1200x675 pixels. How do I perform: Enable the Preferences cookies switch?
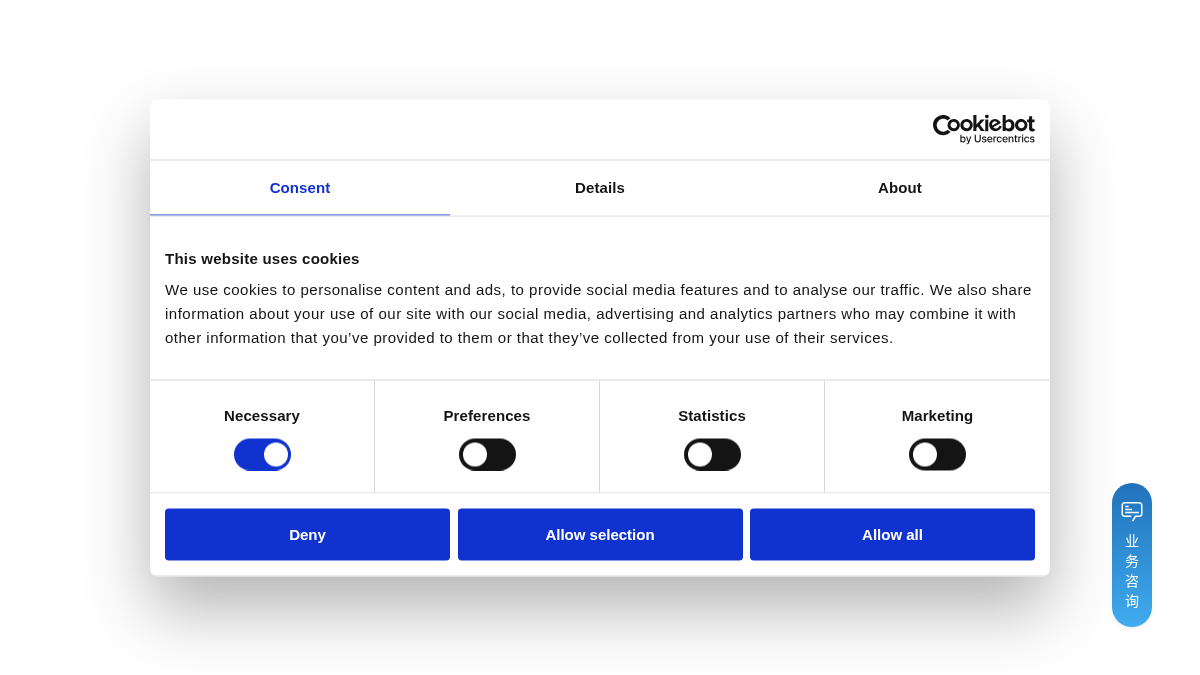pos(487,455)
